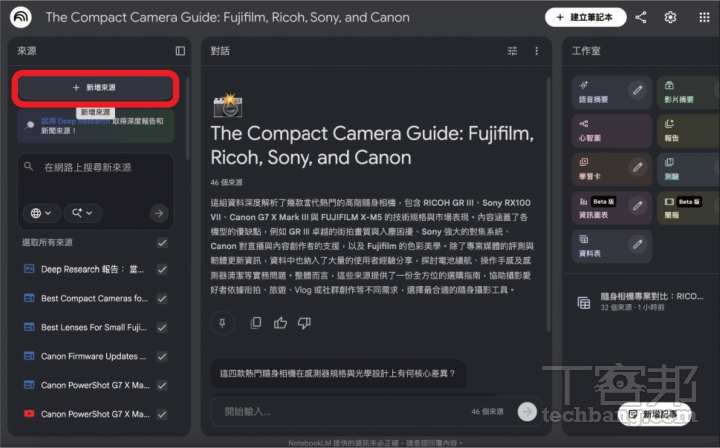
Task: Generate 心智圖 mind map
Action: coord(612,130)
